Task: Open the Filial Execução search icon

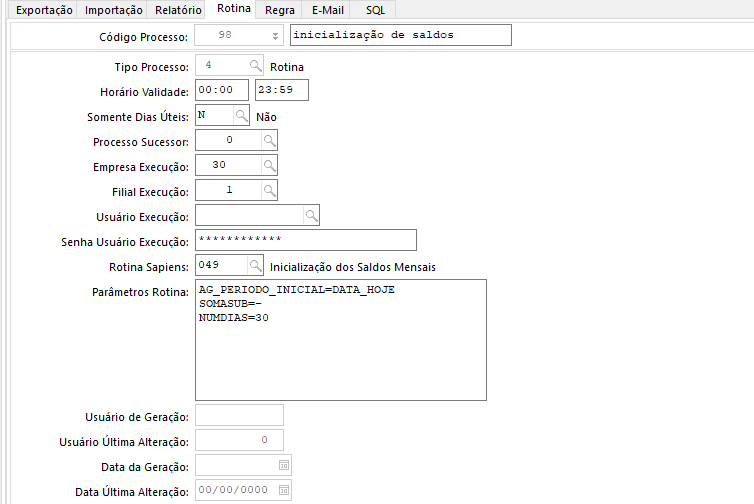Action: pyautogui.click(x=269, y=190)
